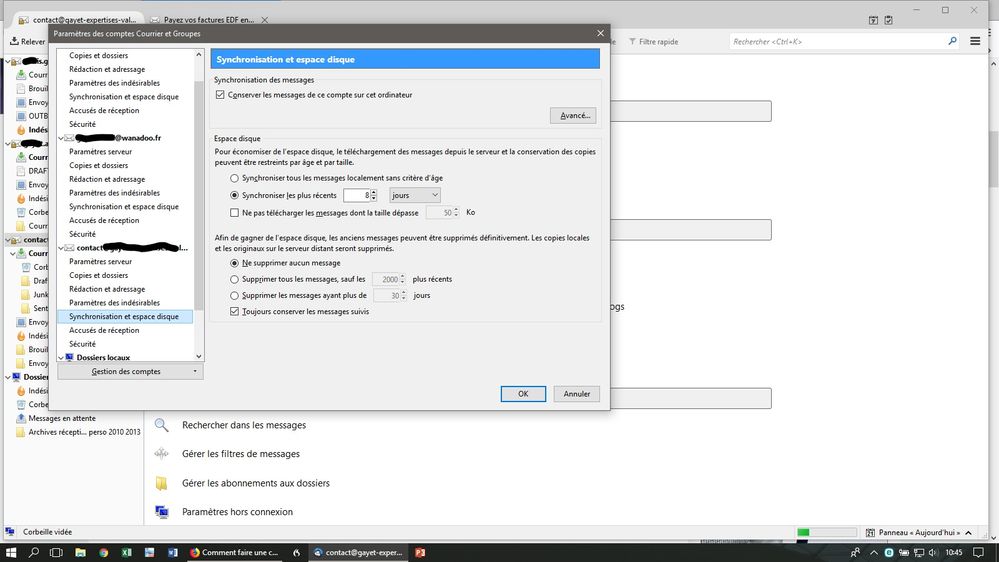Viewport: 999px width, 562px height.
Task: Open Windows taskbar search
Action: 34,552
